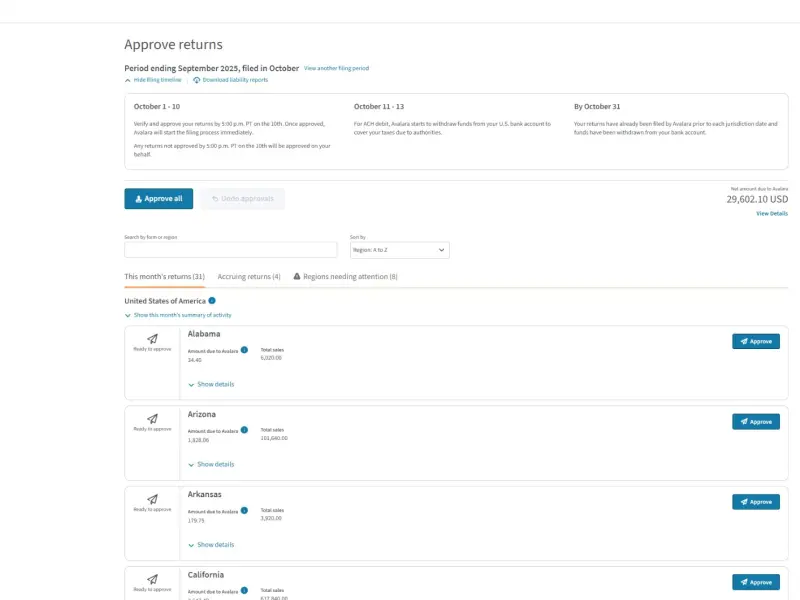
Task: Expand Show details for Alabama
Action: [211, 384]
